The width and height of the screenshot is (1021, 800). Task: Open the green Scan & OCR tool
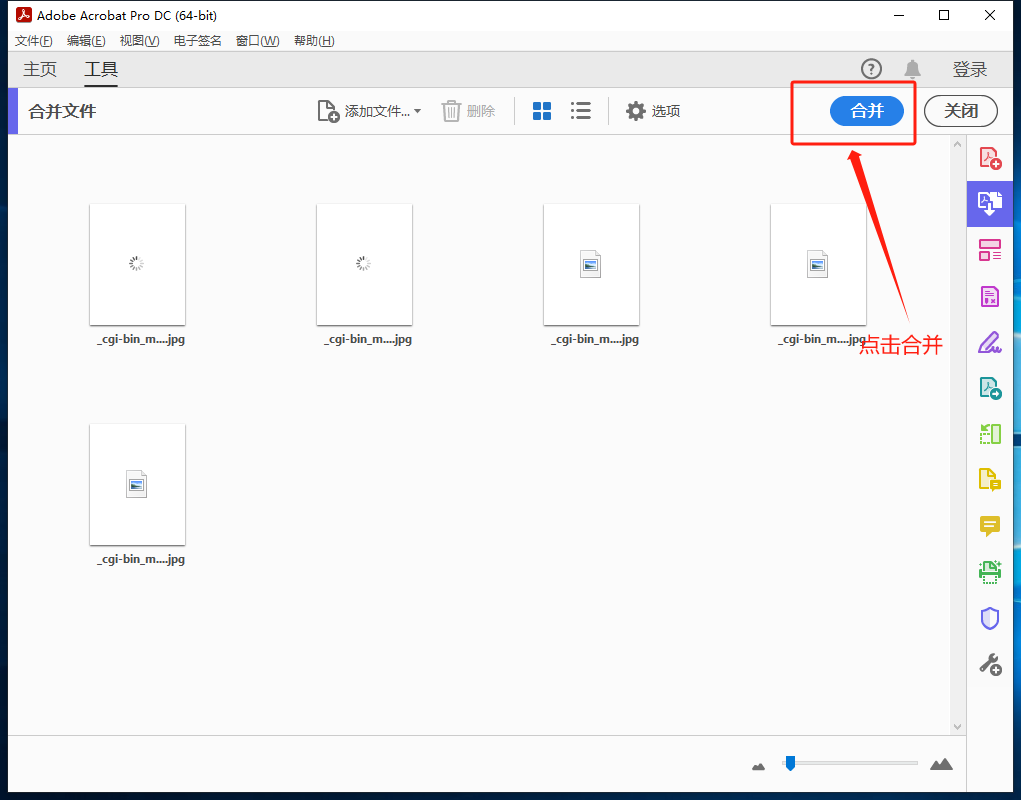point(989,572)
